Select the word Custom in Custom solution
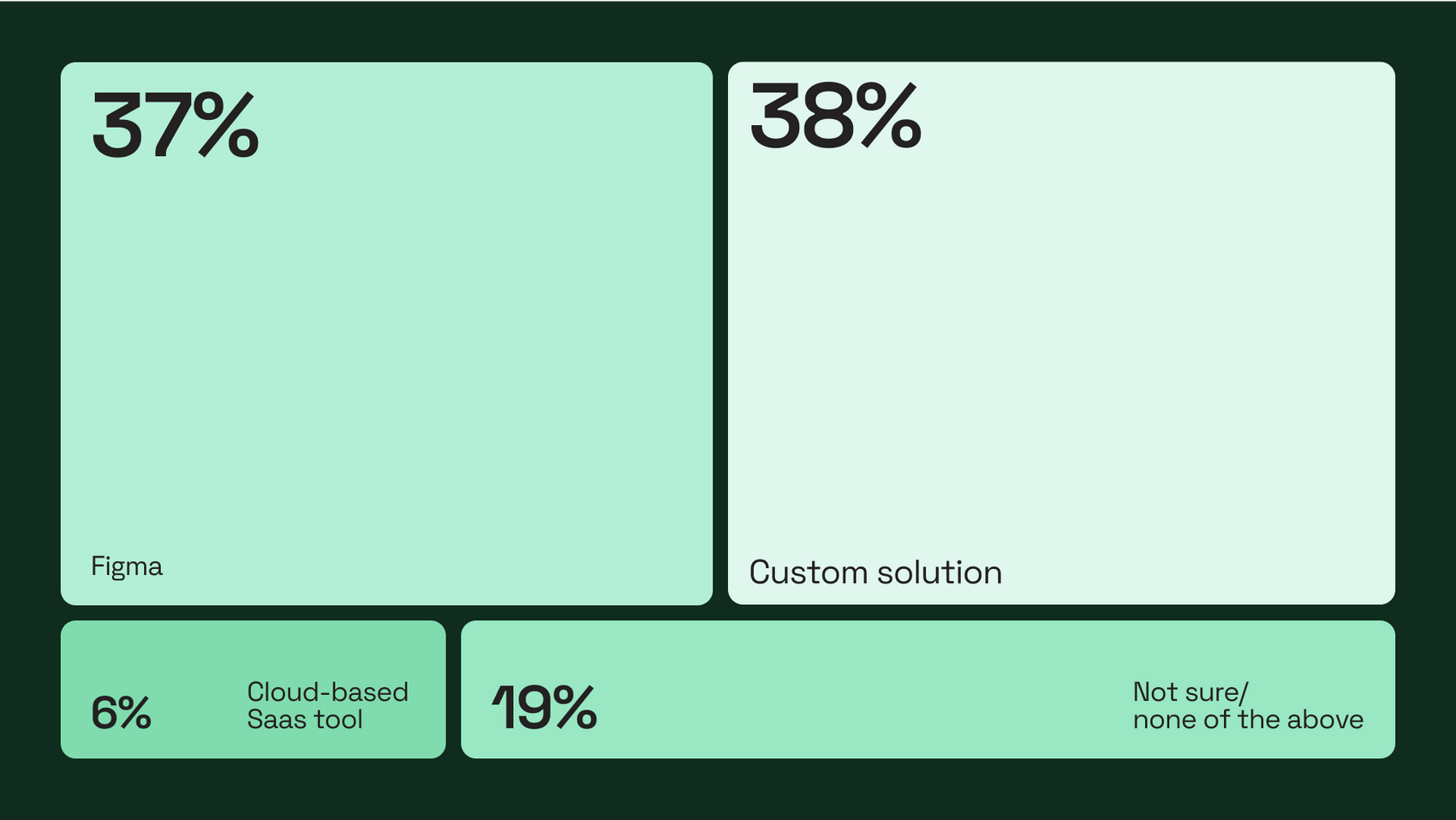1456x820 pixels. pyautogui.click(x=809, y=572)
